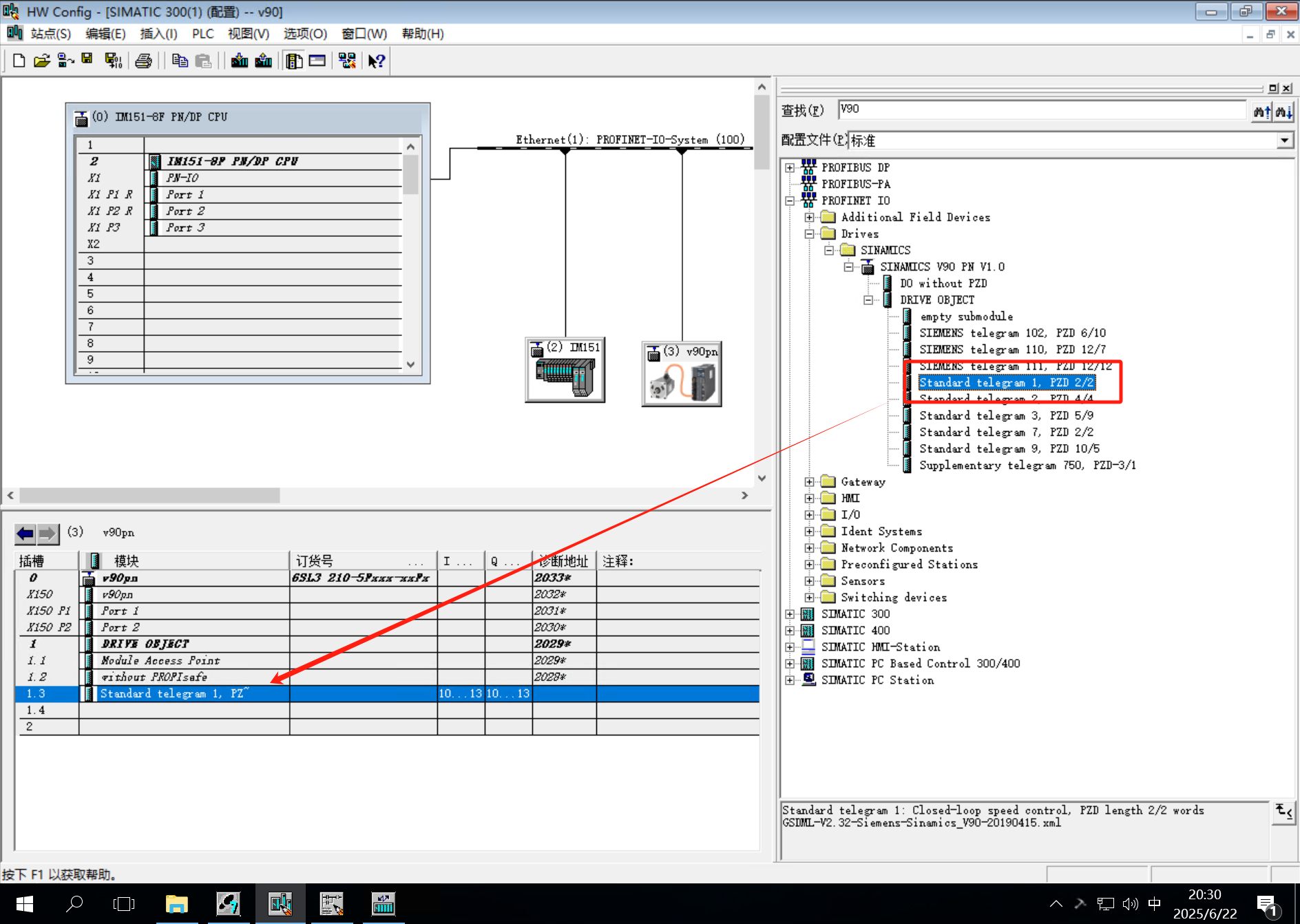This screenshot has height=924, width=1300.
Task: Expand the Gateway folder
Action: 810,482
